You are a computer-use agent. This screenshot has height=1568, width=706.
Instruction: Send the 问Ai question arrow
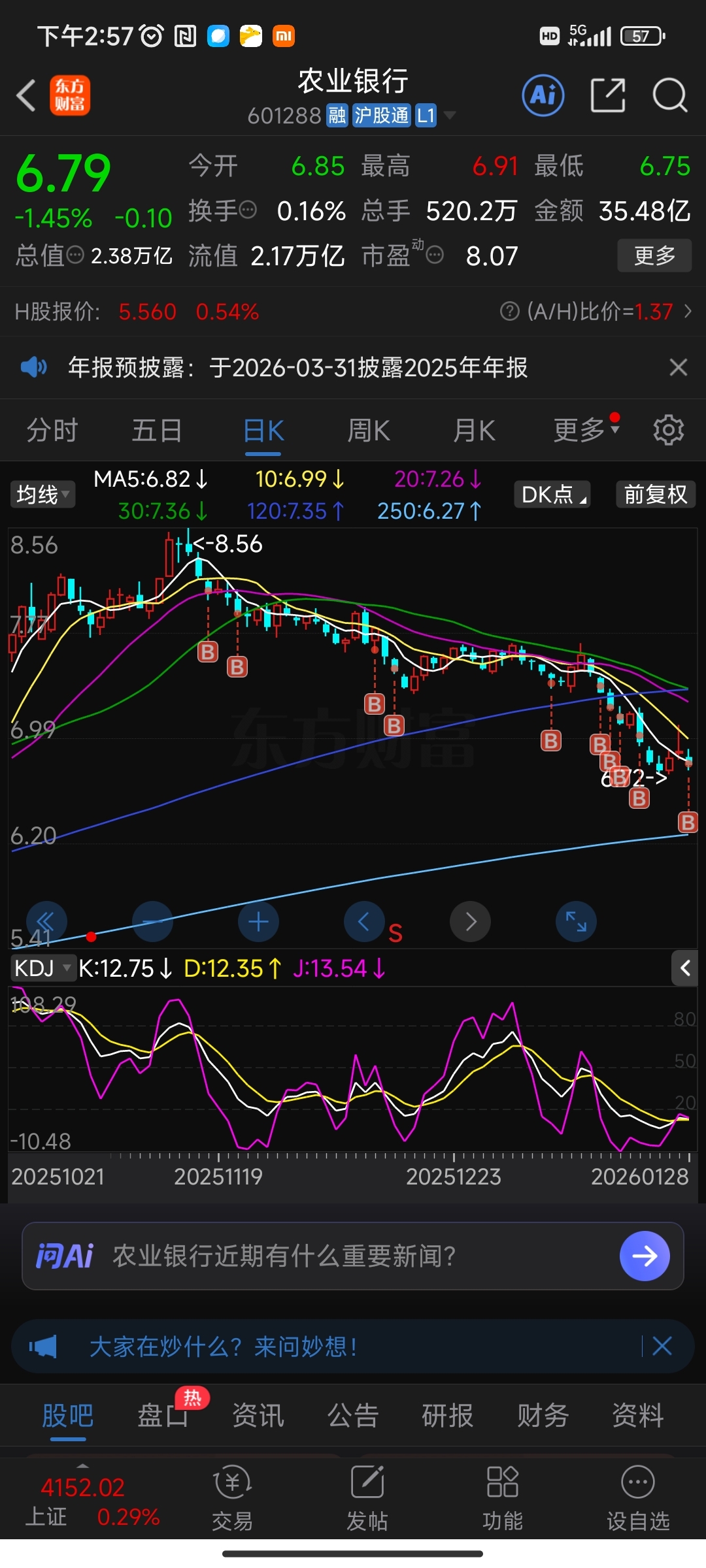(x=645, y=1256)
